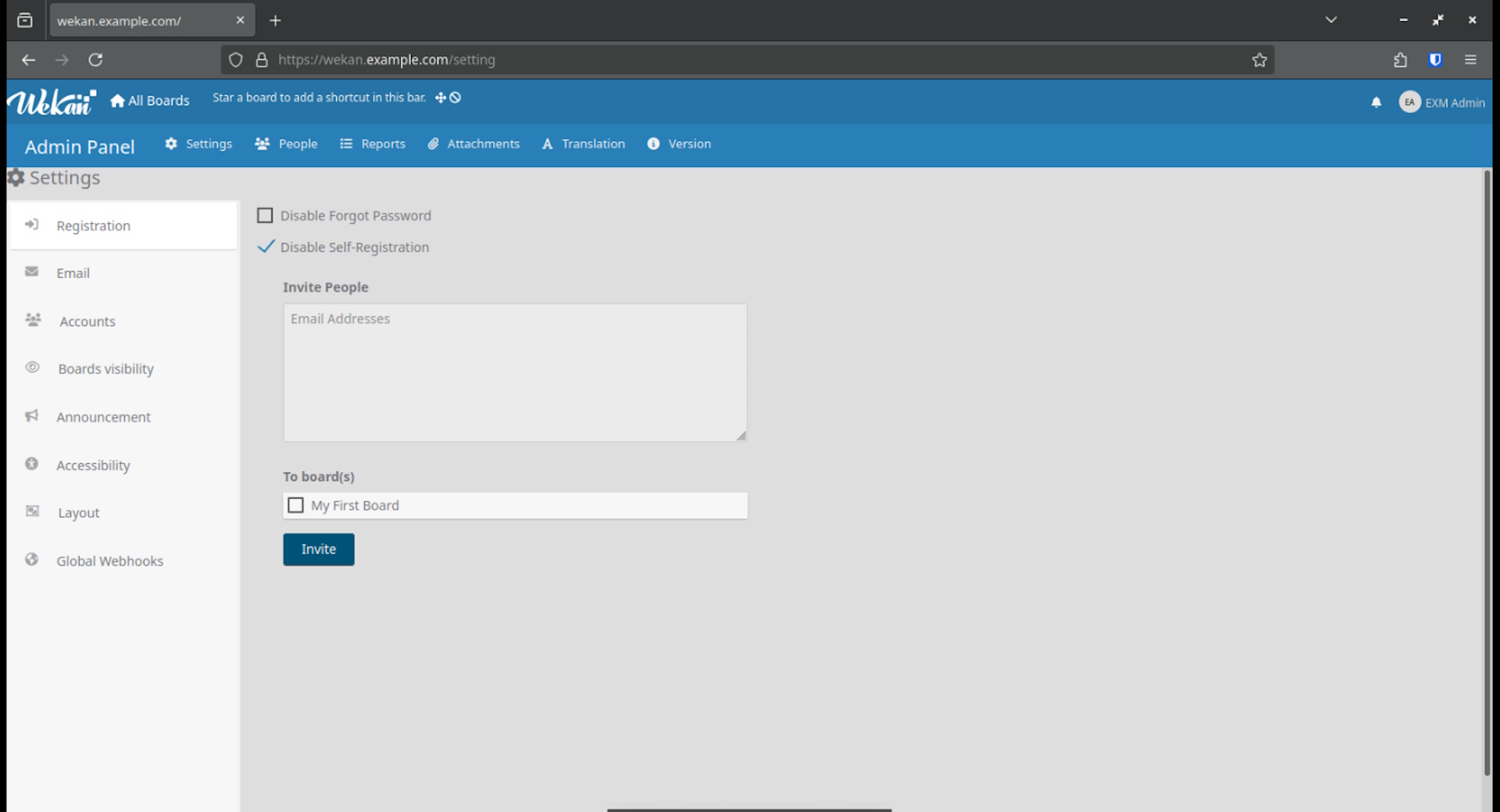This screenshot has width=1500, height=812.
Task: Bookmark this page with star icon
Action: pyautogui.click(x=1259, y=60)
